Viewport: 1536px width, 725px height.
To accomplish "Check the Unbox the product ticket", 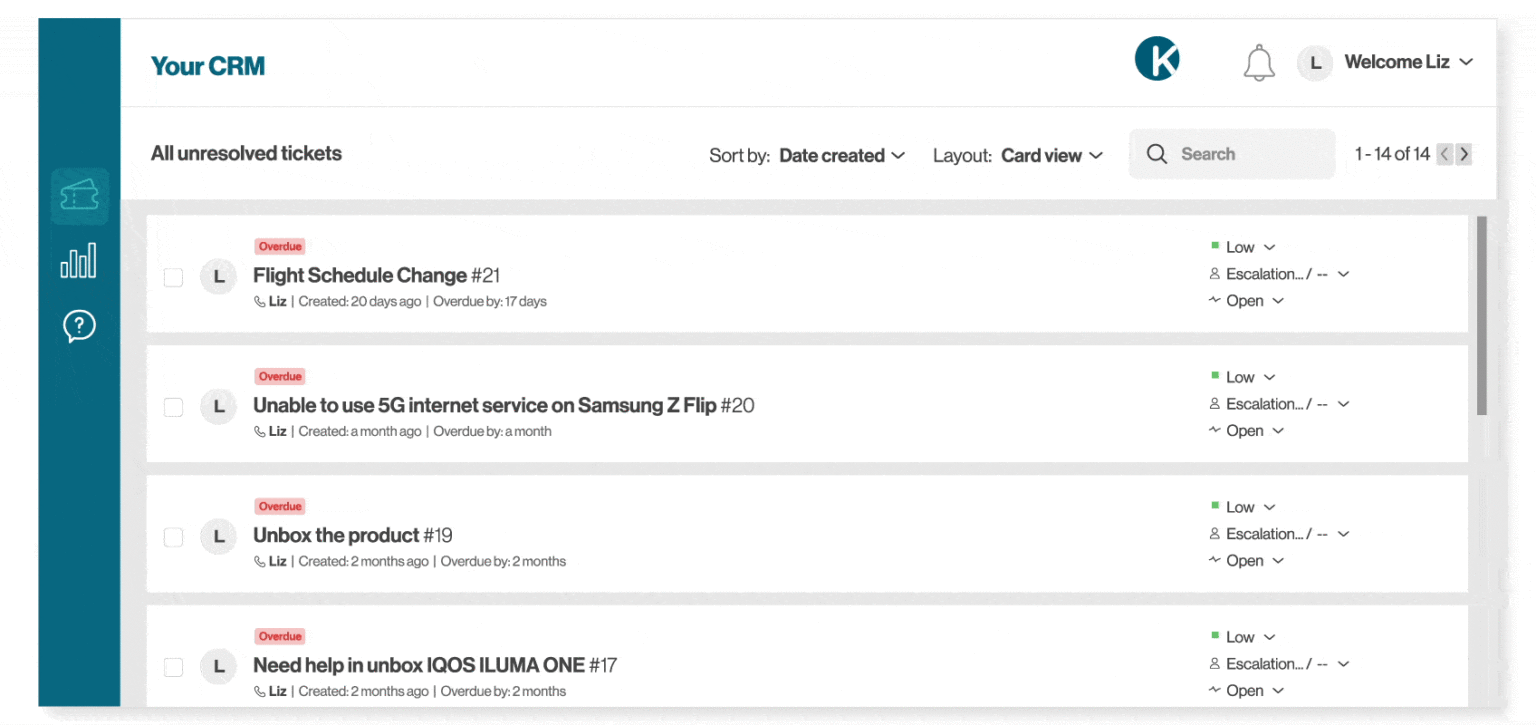I will click(174, 537).
